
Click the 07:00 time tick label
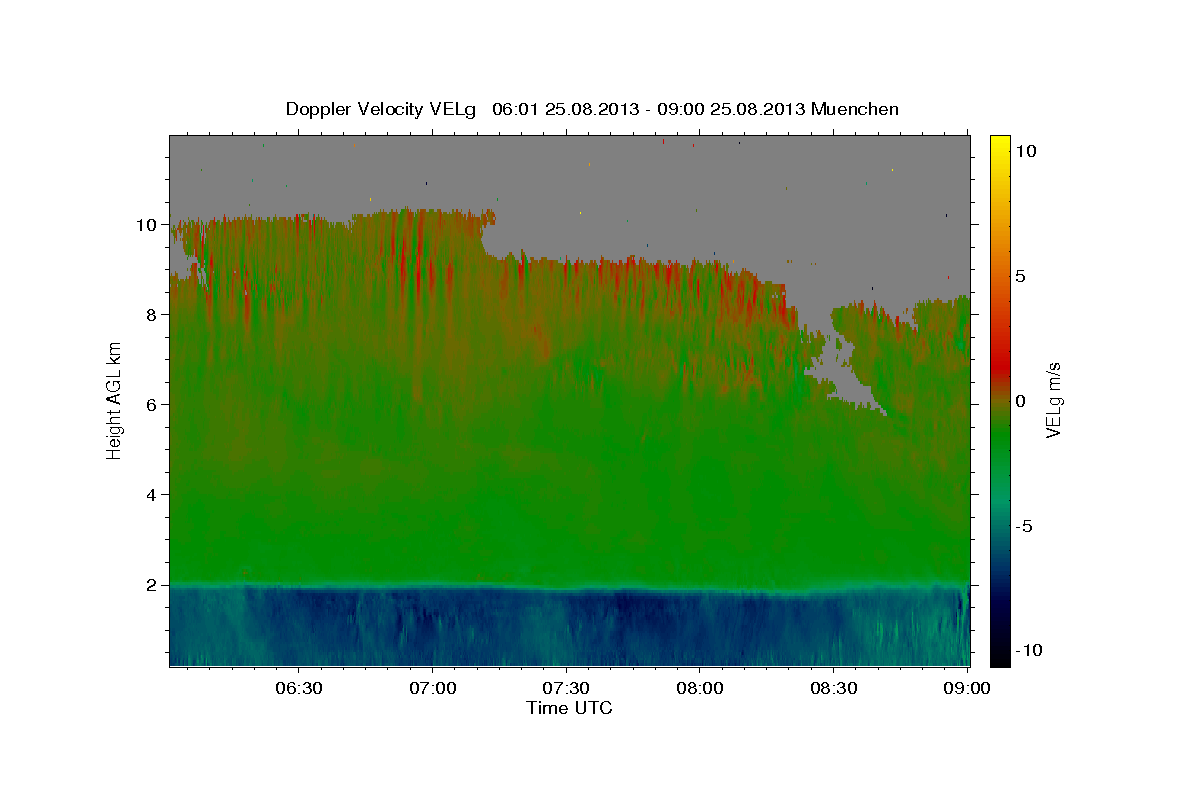coord(432,689)
